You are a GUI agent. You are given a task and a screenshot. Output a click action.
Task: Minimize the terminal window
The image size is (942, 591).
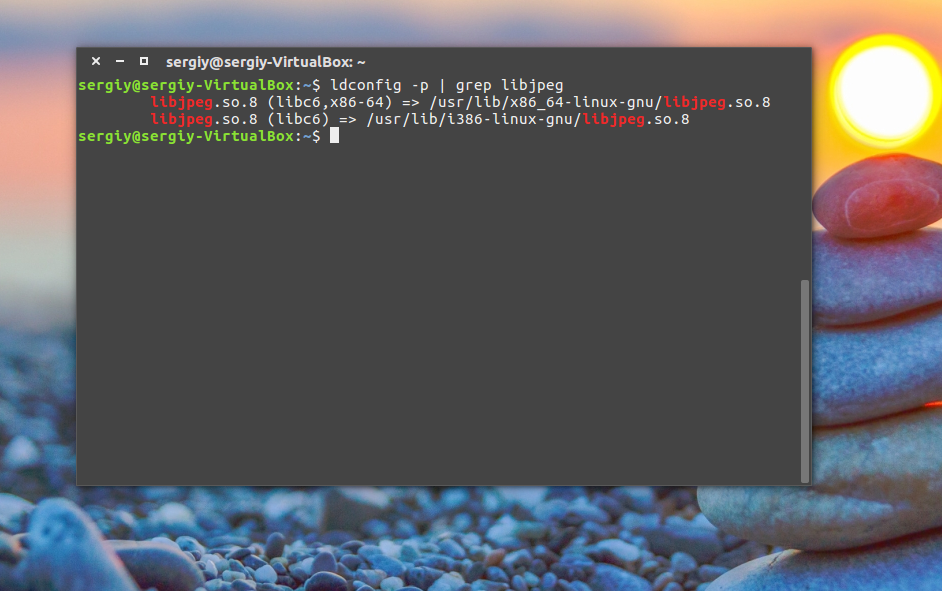[x=120, y=61]
